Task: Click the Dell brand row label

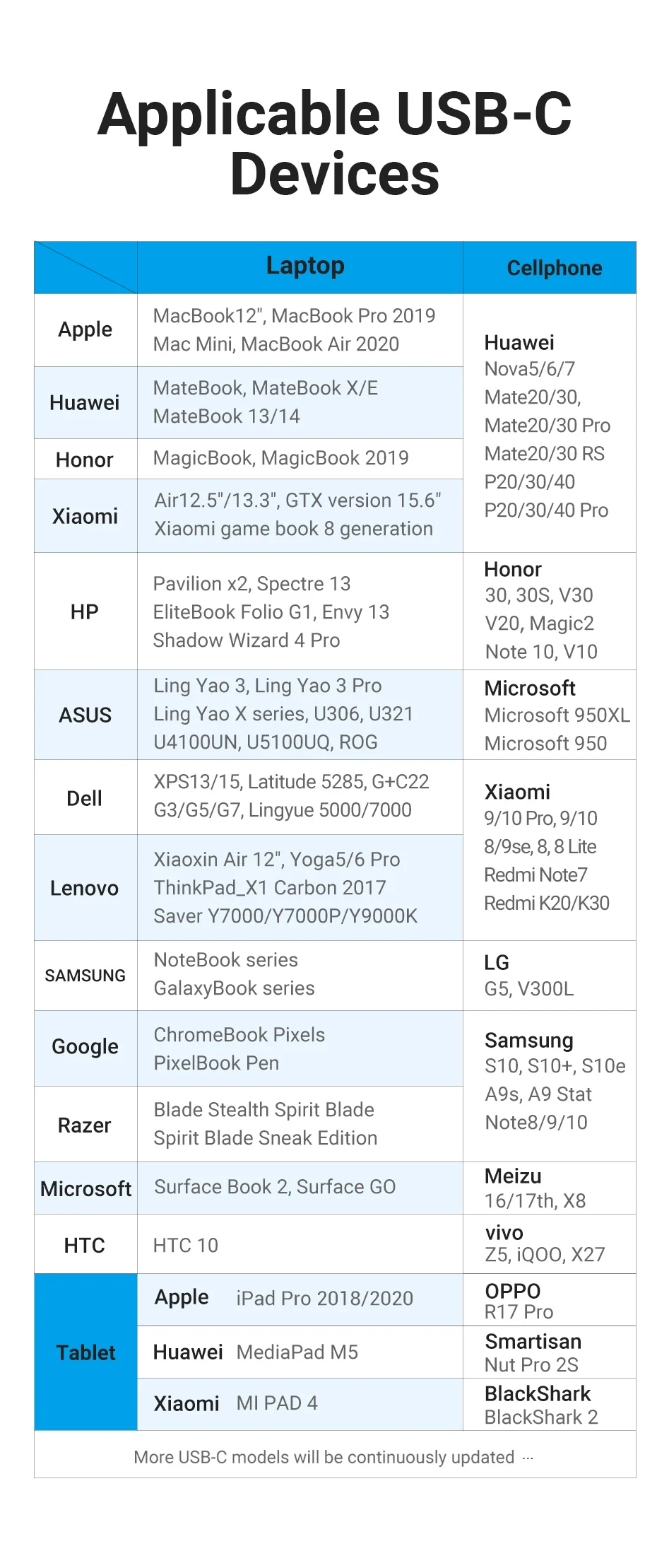Action: (85, 798)
